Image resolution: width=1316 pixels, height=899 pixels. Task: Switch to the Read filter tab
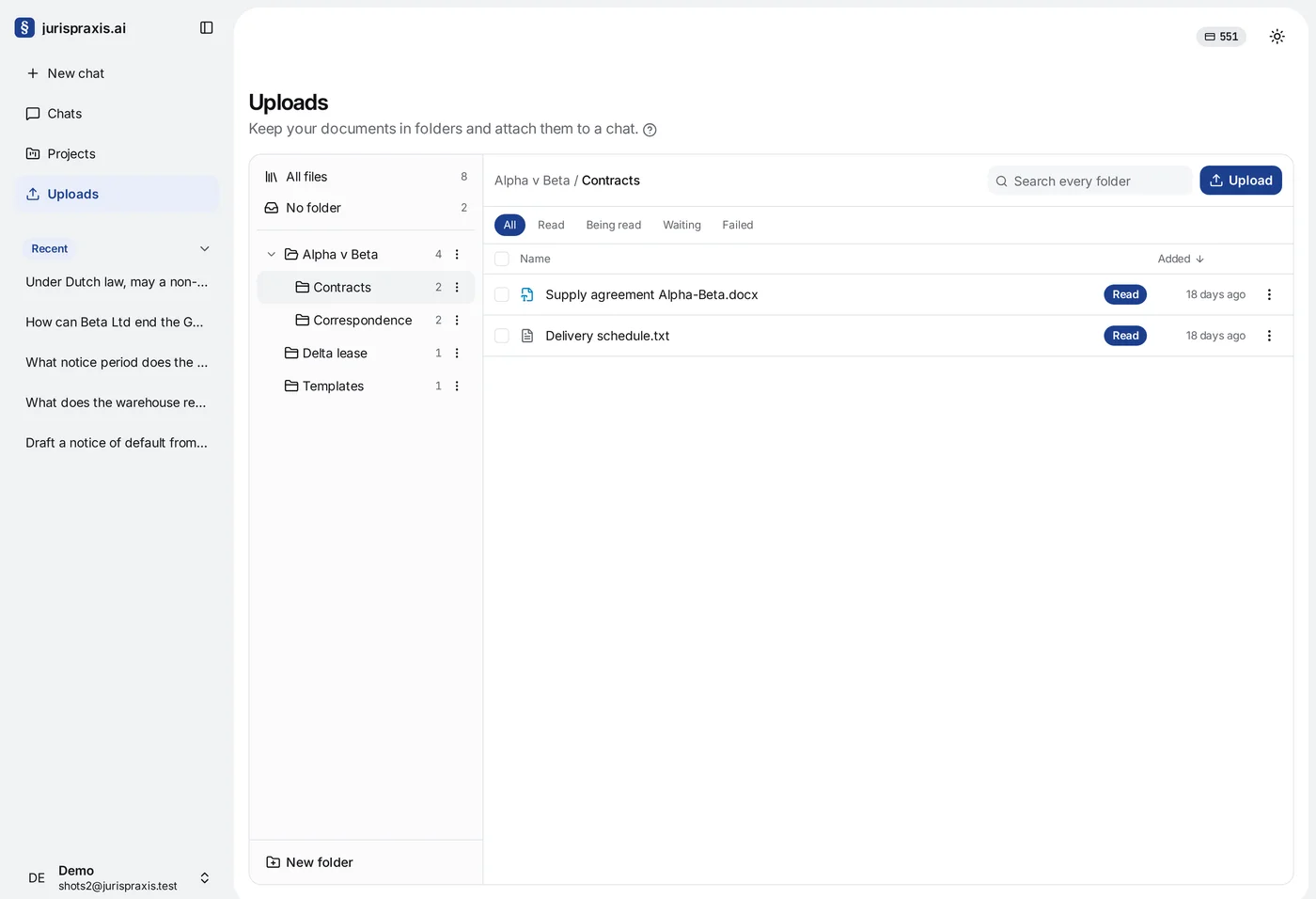point(551,225)
